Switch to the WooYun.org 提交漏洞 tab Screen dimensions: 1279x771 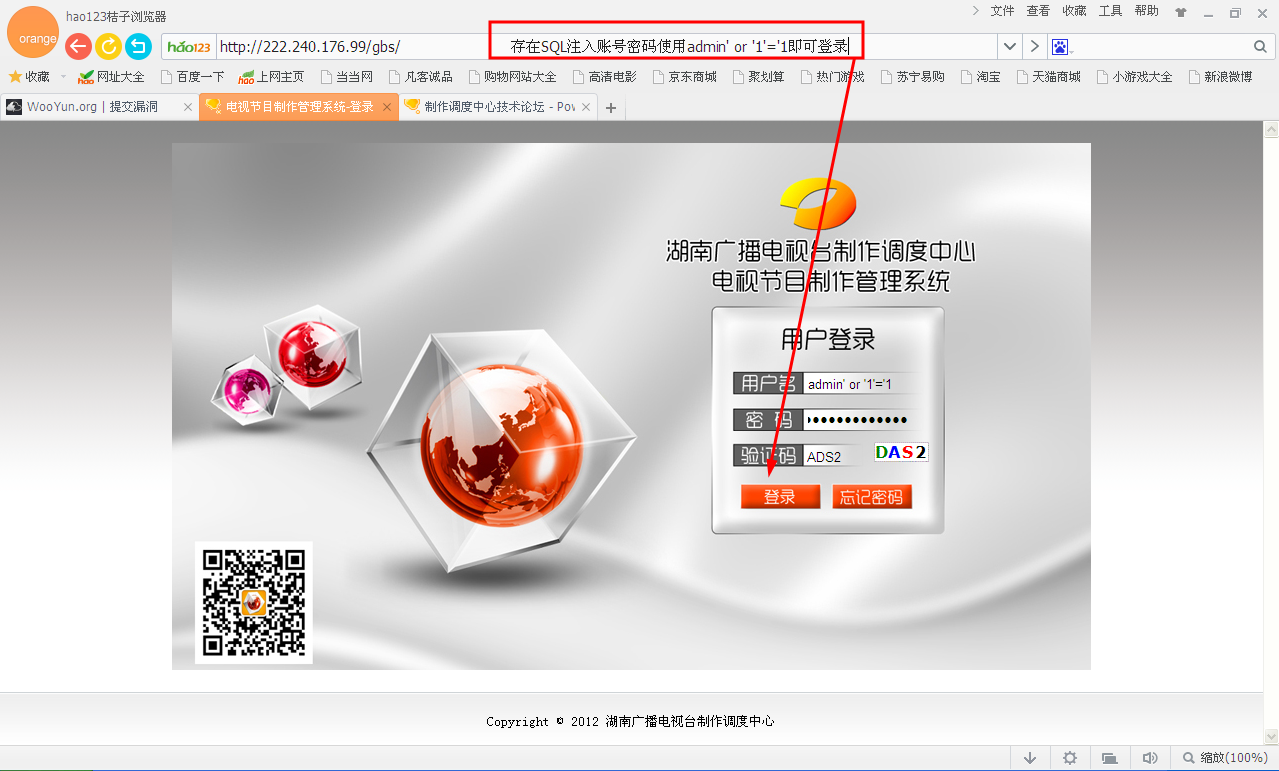coord(92,107)
